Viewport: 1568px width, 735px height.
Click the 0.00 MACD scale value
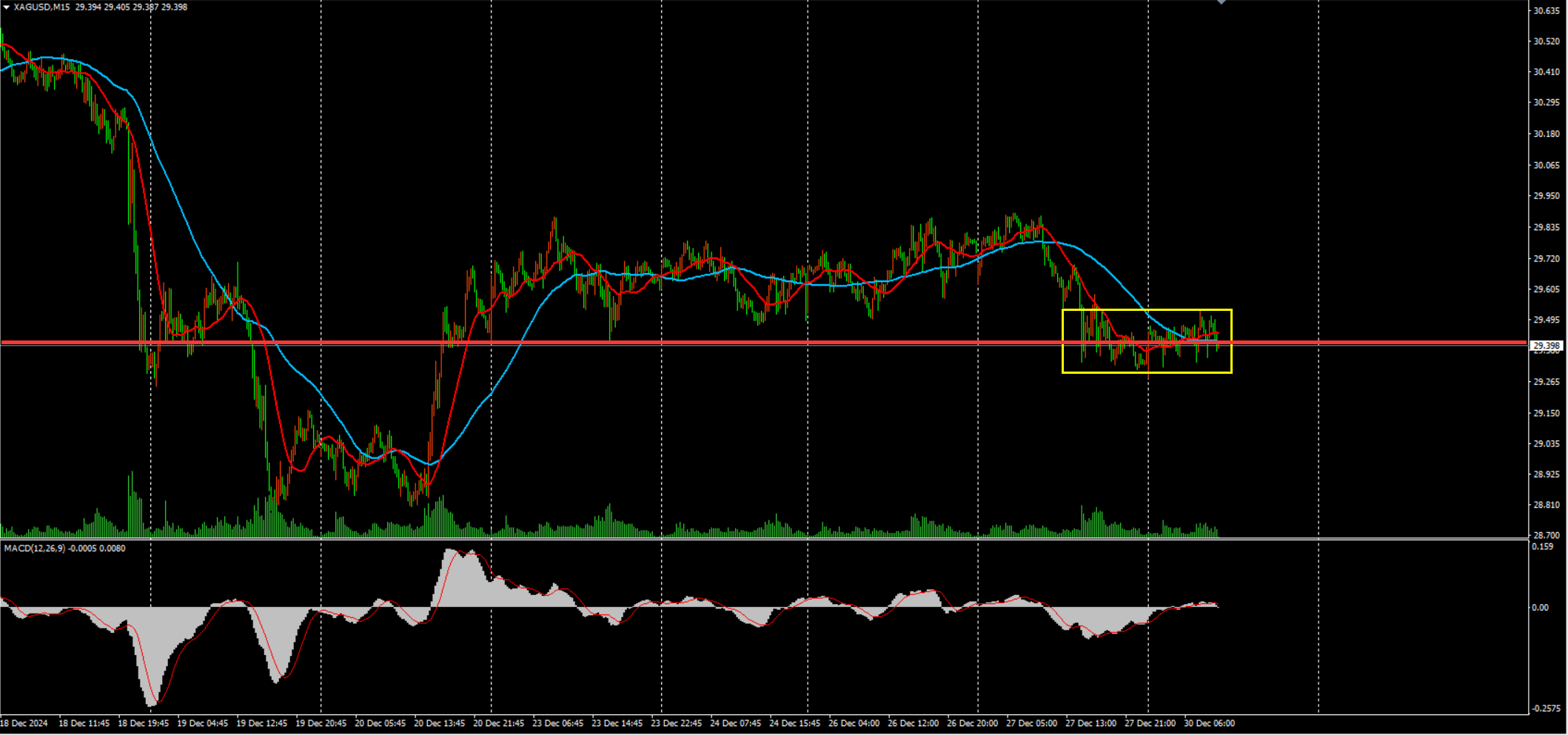[1541, 608]
